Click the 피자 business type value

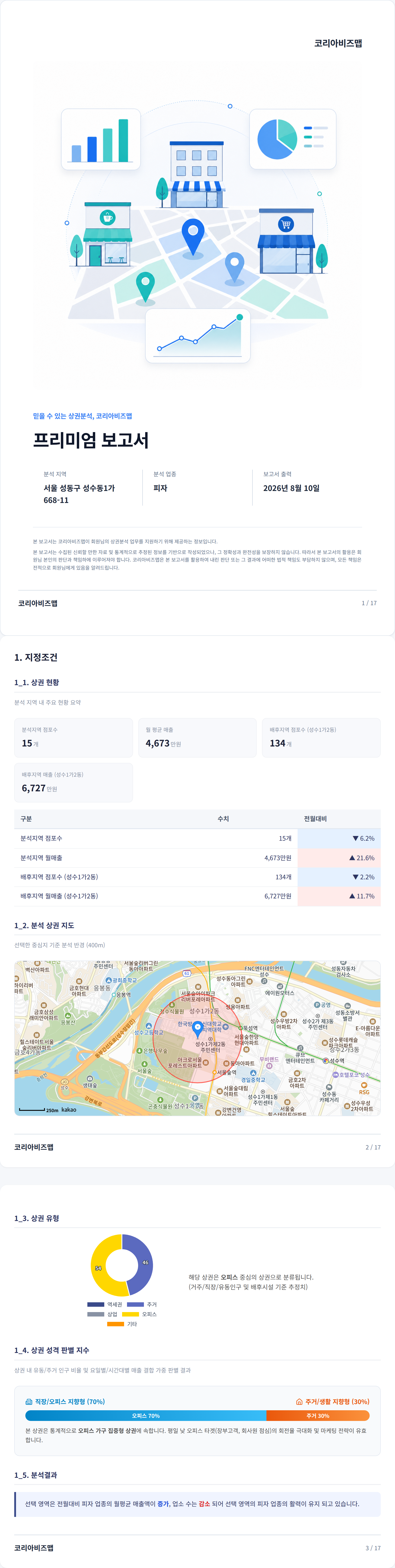[160, 488]
